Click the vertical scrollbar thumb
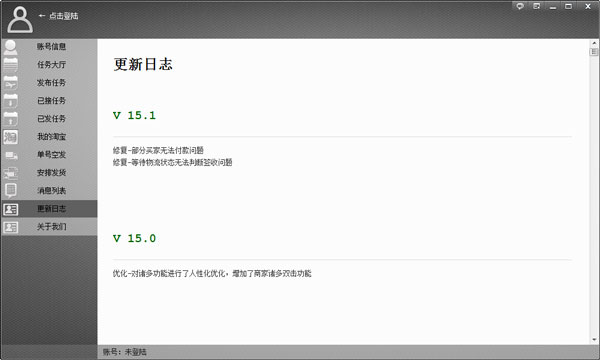Viewport: 600px width, 360px height. (x=594, y=52)
